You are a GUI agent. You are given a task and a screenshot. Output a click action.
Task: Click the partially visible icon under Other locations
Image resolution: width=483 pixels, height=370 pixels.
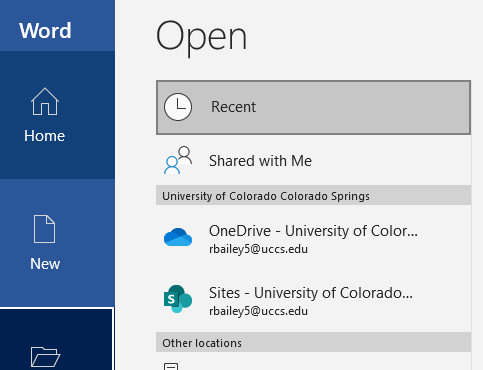point(171,366)
